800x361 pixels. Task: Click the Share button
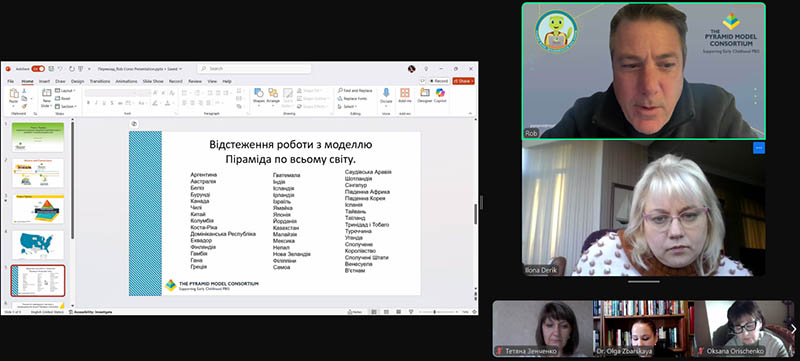pos(463,81)
